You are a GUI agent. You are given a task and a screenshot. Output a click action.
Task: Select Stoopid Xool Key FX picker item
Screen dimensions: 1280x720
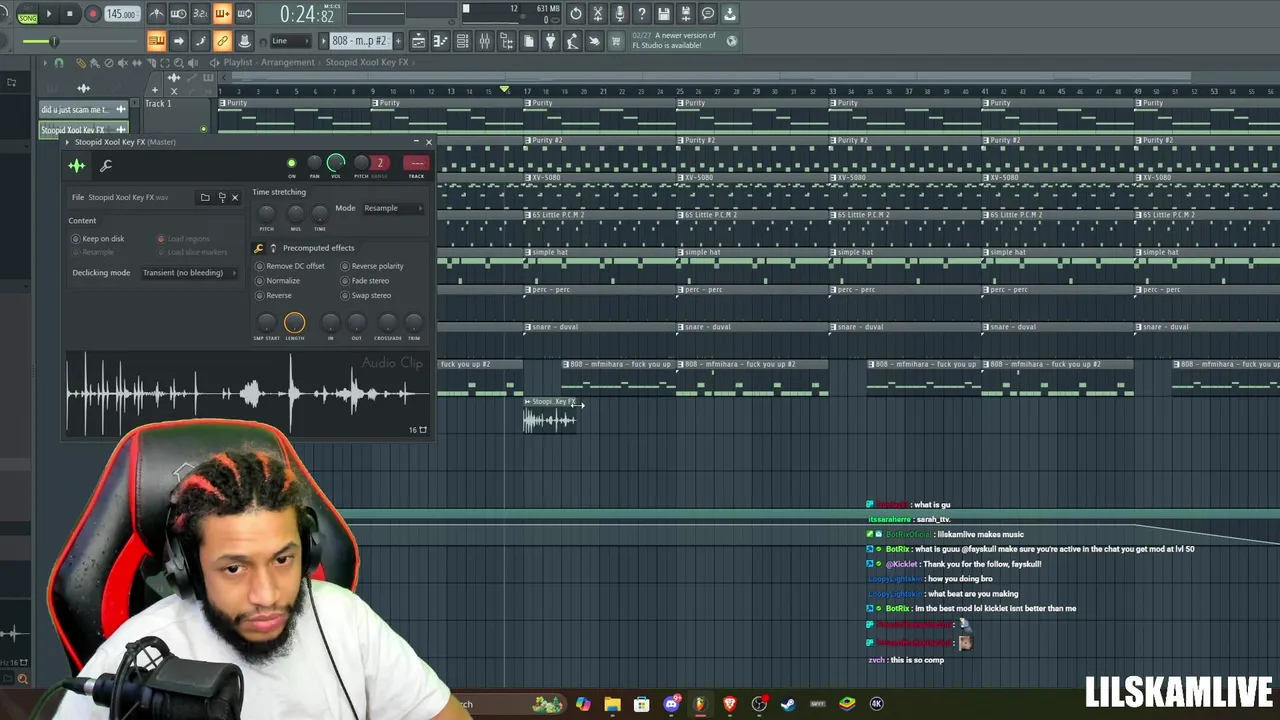pos(83,130)
